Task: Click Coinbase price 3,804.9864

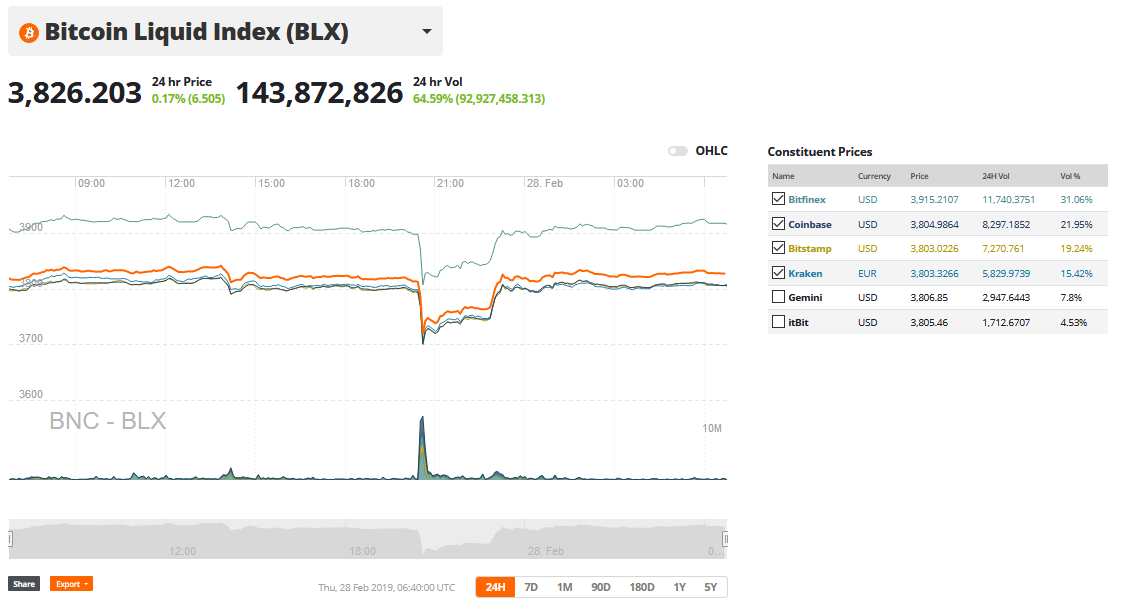Action: tap(934, 225)
